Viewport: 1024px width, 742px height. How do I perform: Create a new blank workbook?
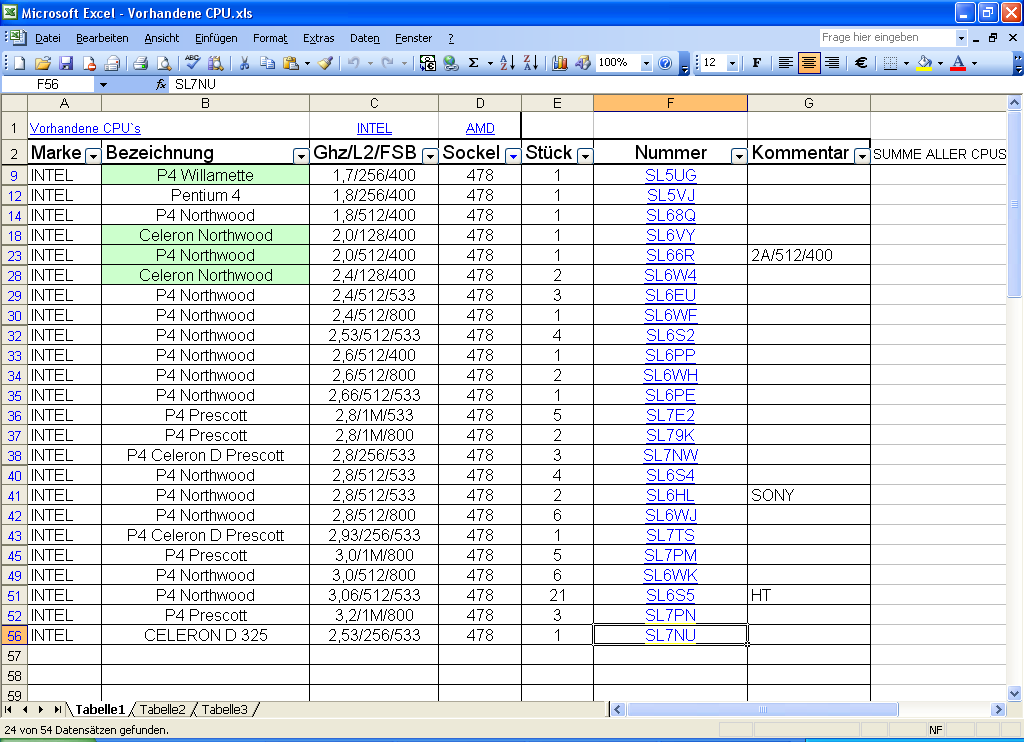(20, 63)
